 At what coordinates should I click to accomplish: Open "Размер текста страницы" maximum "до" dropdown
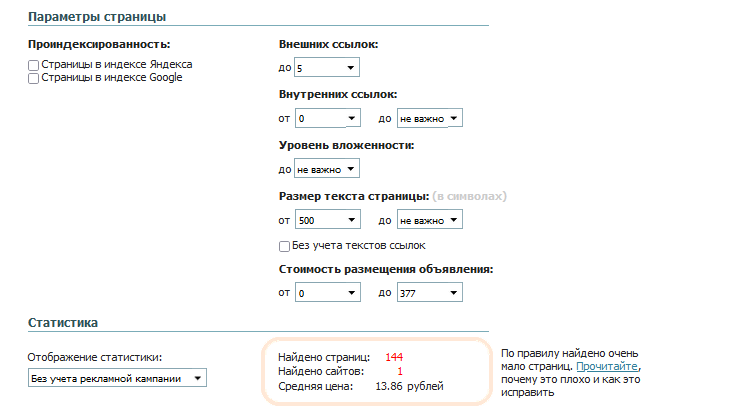click(x=430, y=221)
